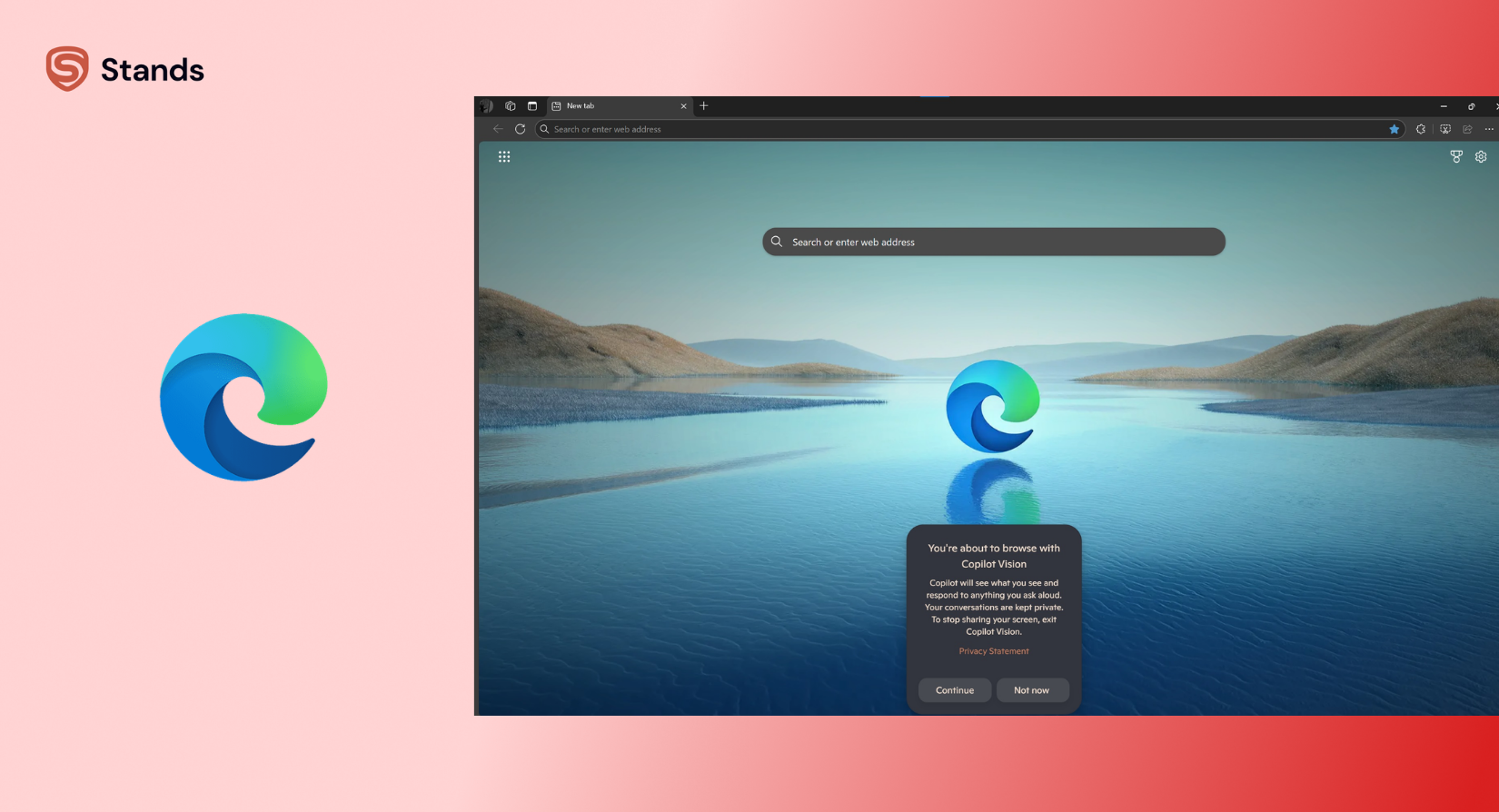This screenshot has width=1499, height=812.
Task: Open the Extensions puzzle icon
Action: point(1421,129)
